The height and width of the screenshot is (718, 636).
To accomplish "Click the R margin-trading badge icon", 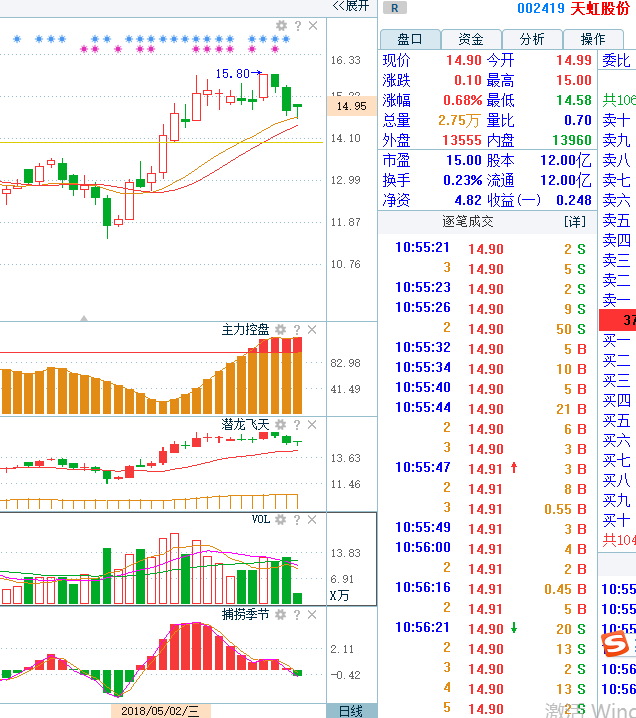I will coord(394,8).
